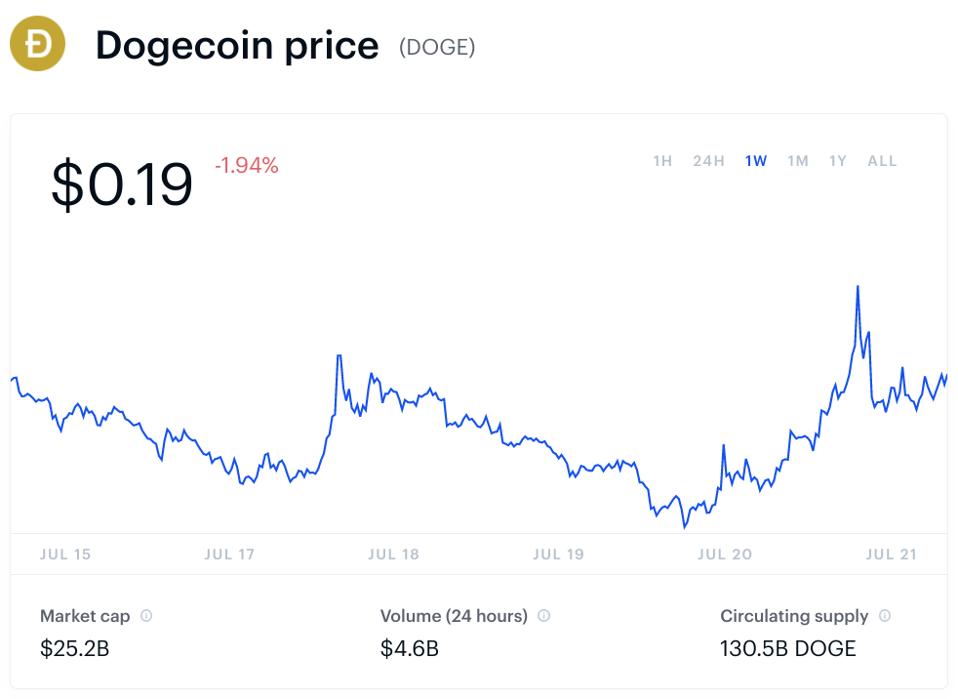Click the JUL 18 date label
The width and height of the screenshot is (958, 699).
point(393,554)
